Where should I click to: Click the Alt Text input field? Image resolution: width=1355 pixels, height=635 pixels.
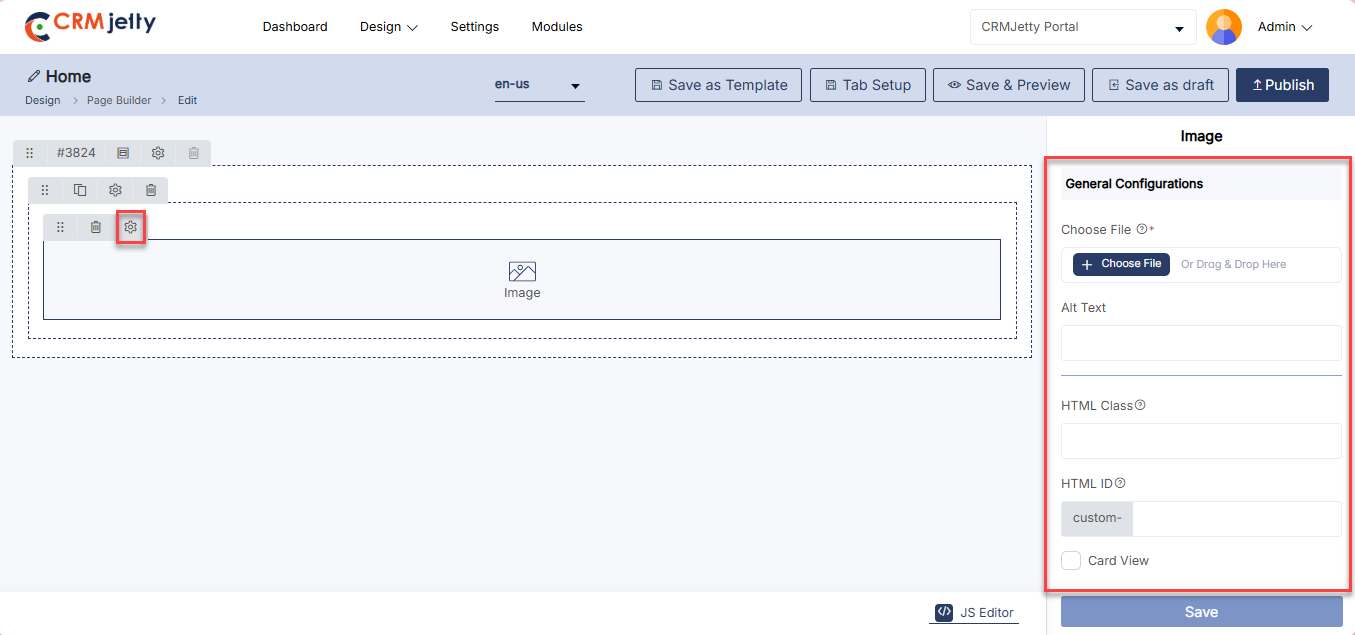click(x=1200, y=343)
